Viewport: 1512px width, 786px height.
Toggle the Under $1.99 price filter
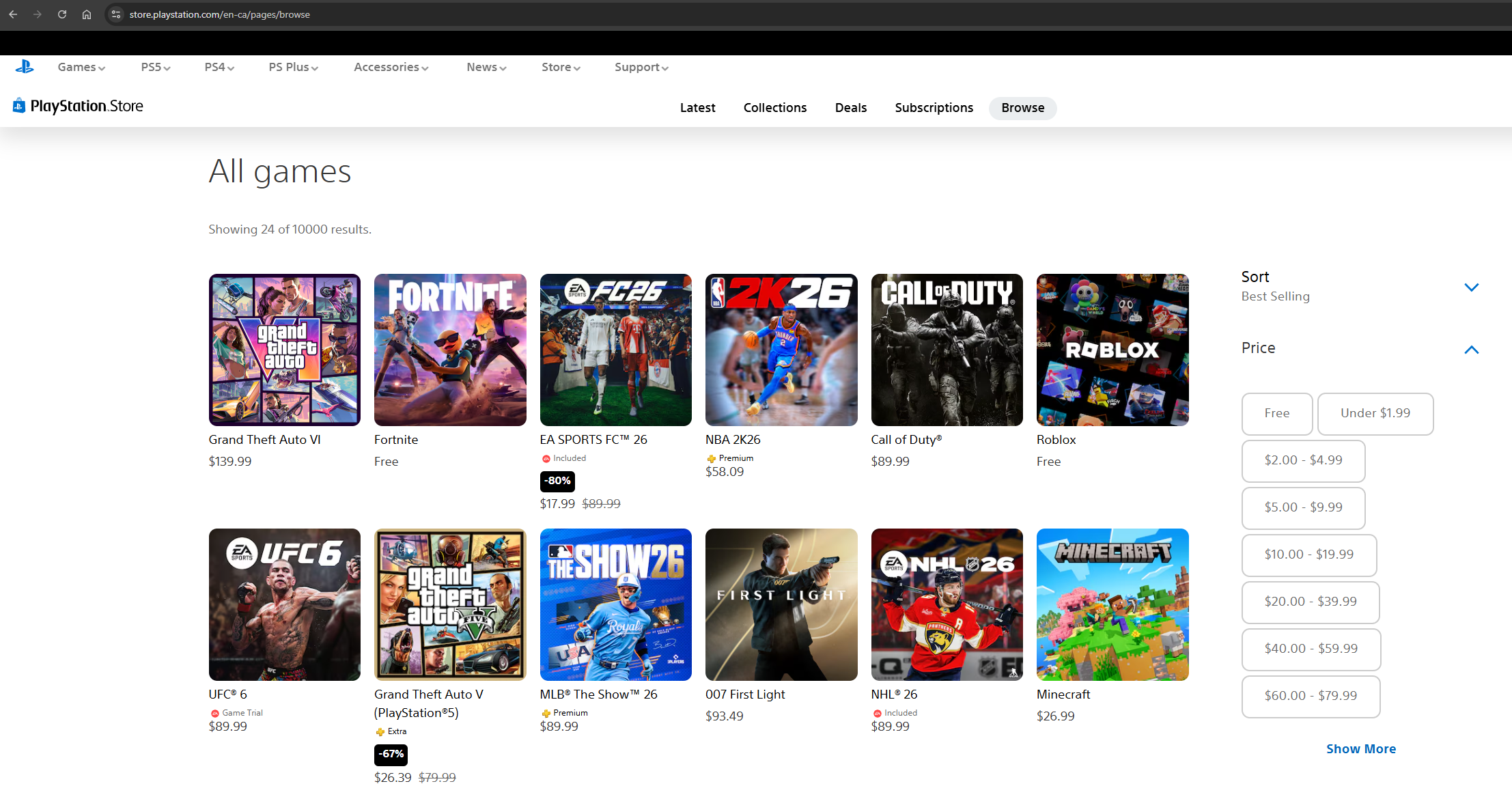(1375, 413)
